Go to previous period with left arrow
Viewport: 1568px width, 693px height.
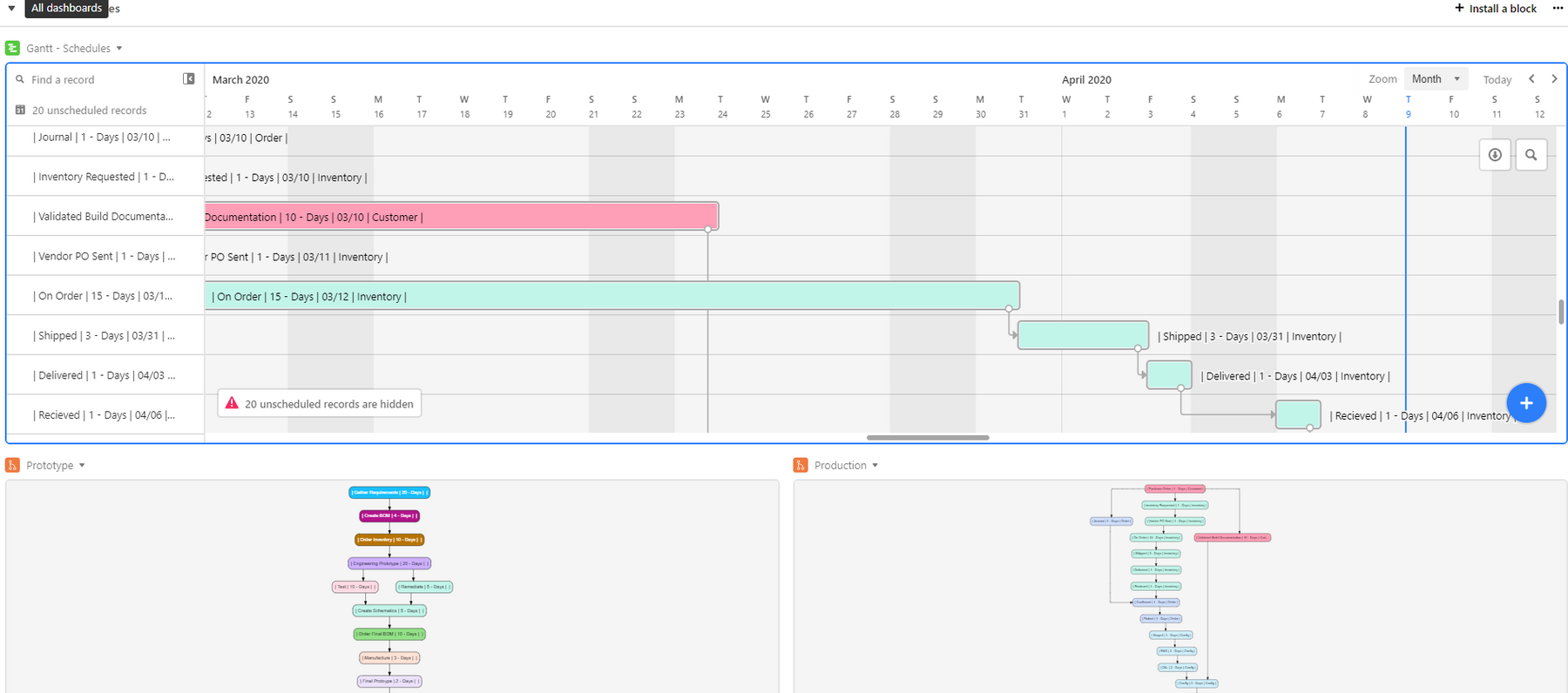[x=1531, y=79]
